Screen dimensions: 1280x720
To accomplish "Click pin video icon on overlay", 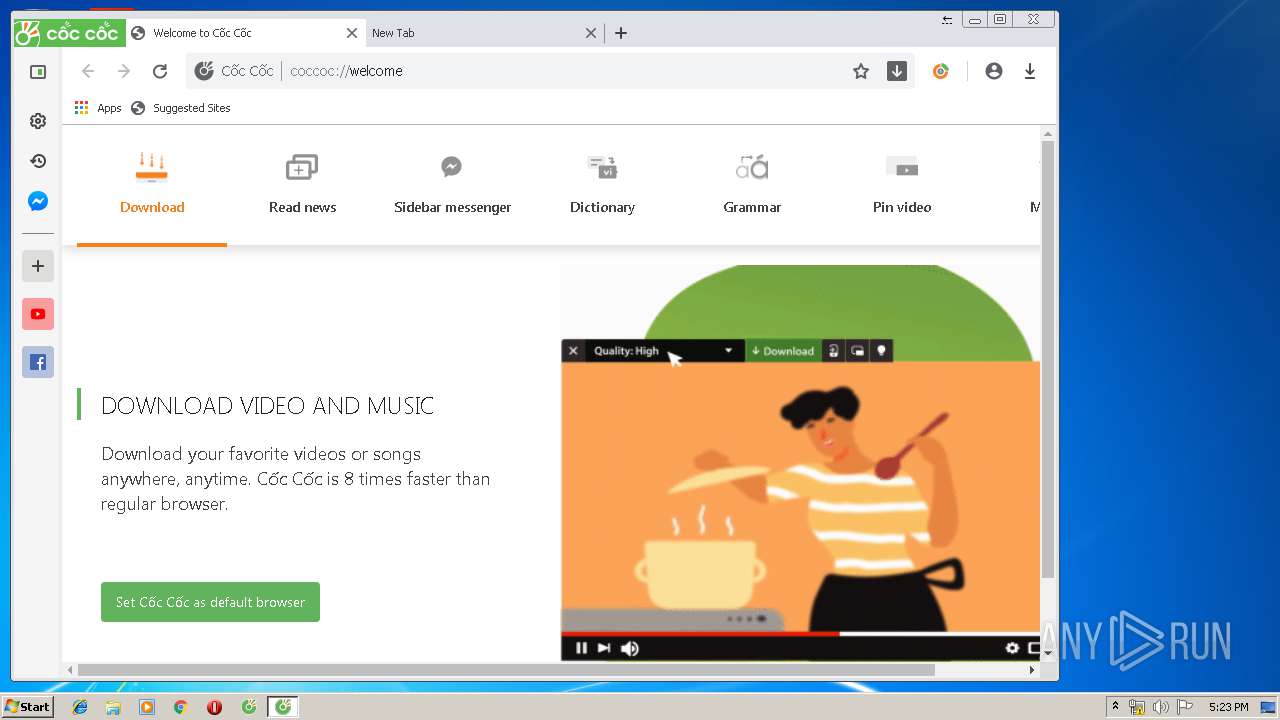I will [x=857, y=351].
